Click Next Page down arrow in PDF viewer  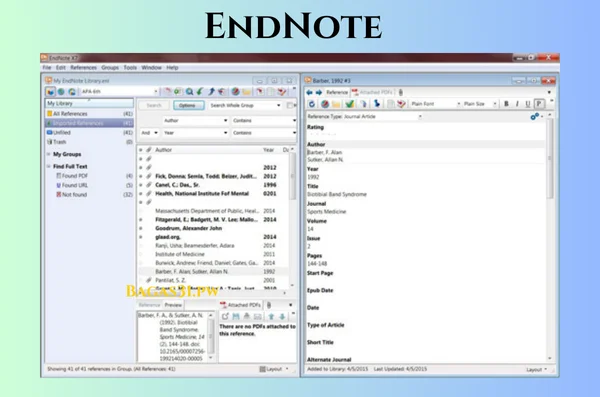(282, 316)
